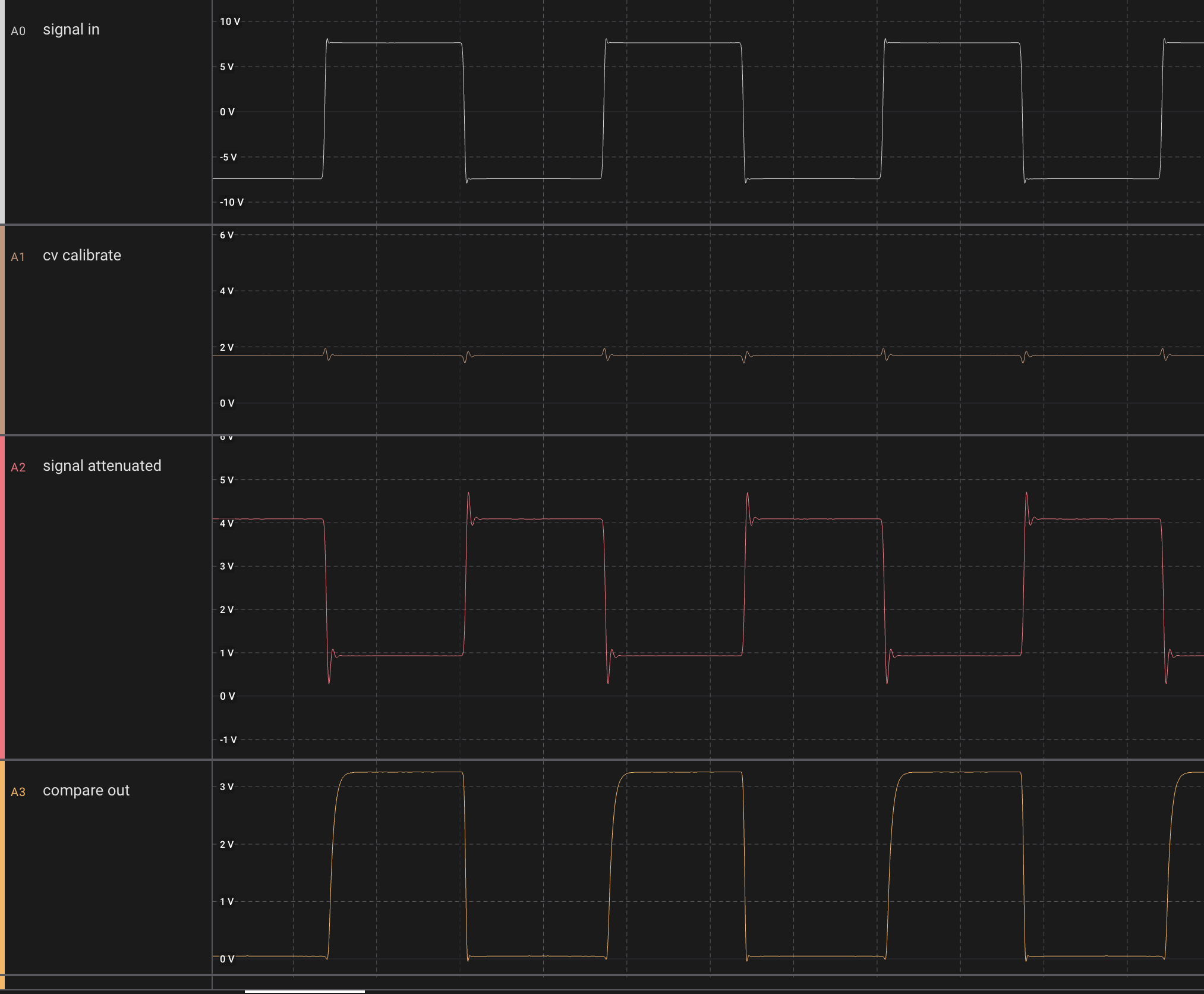1204x994 pixels.
Task: Select the 'cv calibrate' channel label
Action: point(81,256)
